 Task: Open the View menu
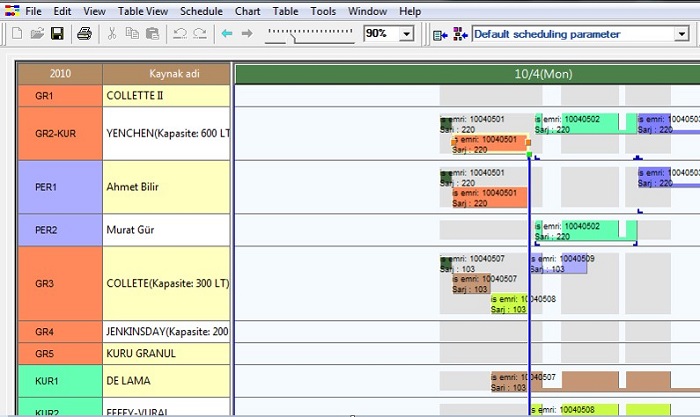point(94,11)
